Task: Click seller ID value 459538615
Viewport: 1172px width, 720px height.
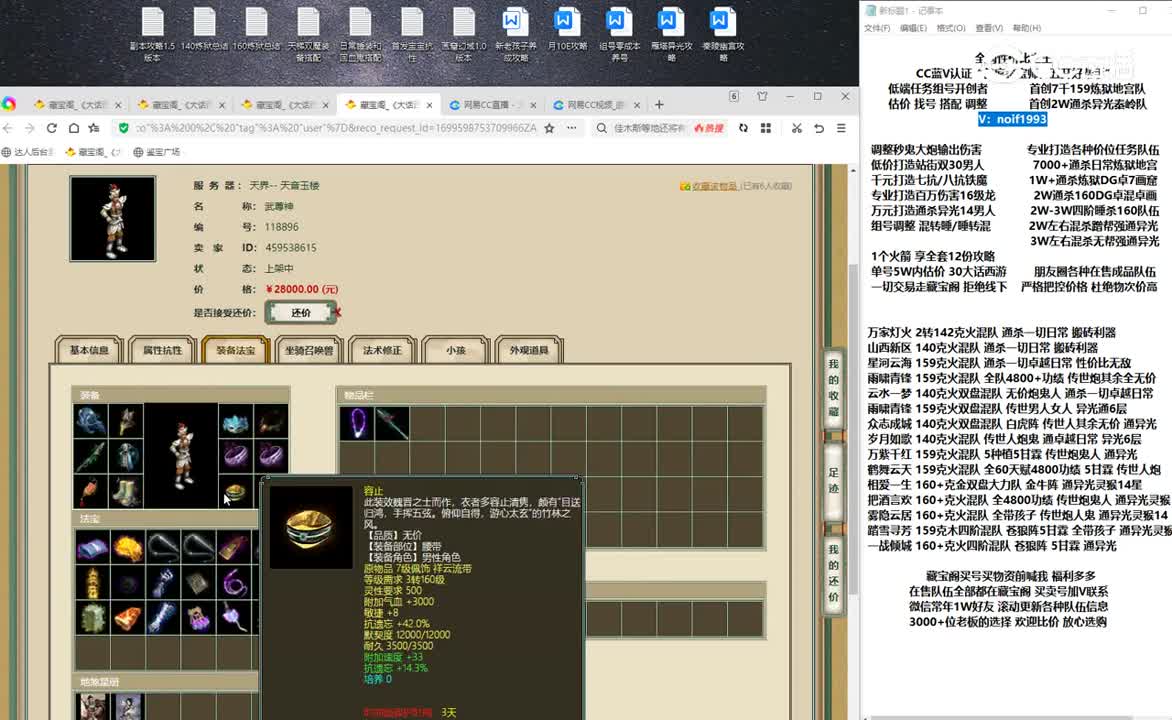Action: 291,247
